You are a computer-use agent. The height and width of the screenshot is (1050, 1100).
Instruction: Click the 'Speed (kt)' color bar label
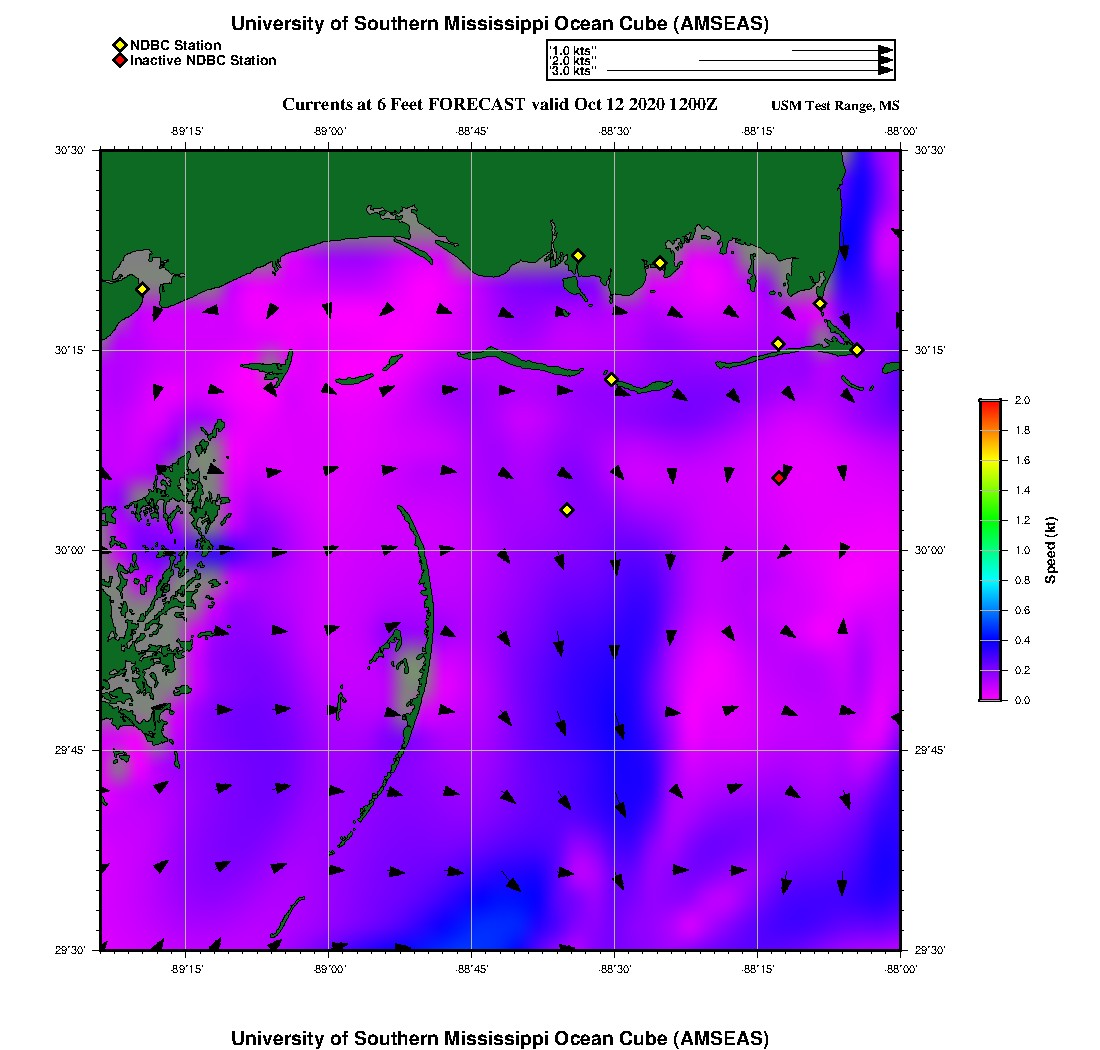[x=1050, y=550]
